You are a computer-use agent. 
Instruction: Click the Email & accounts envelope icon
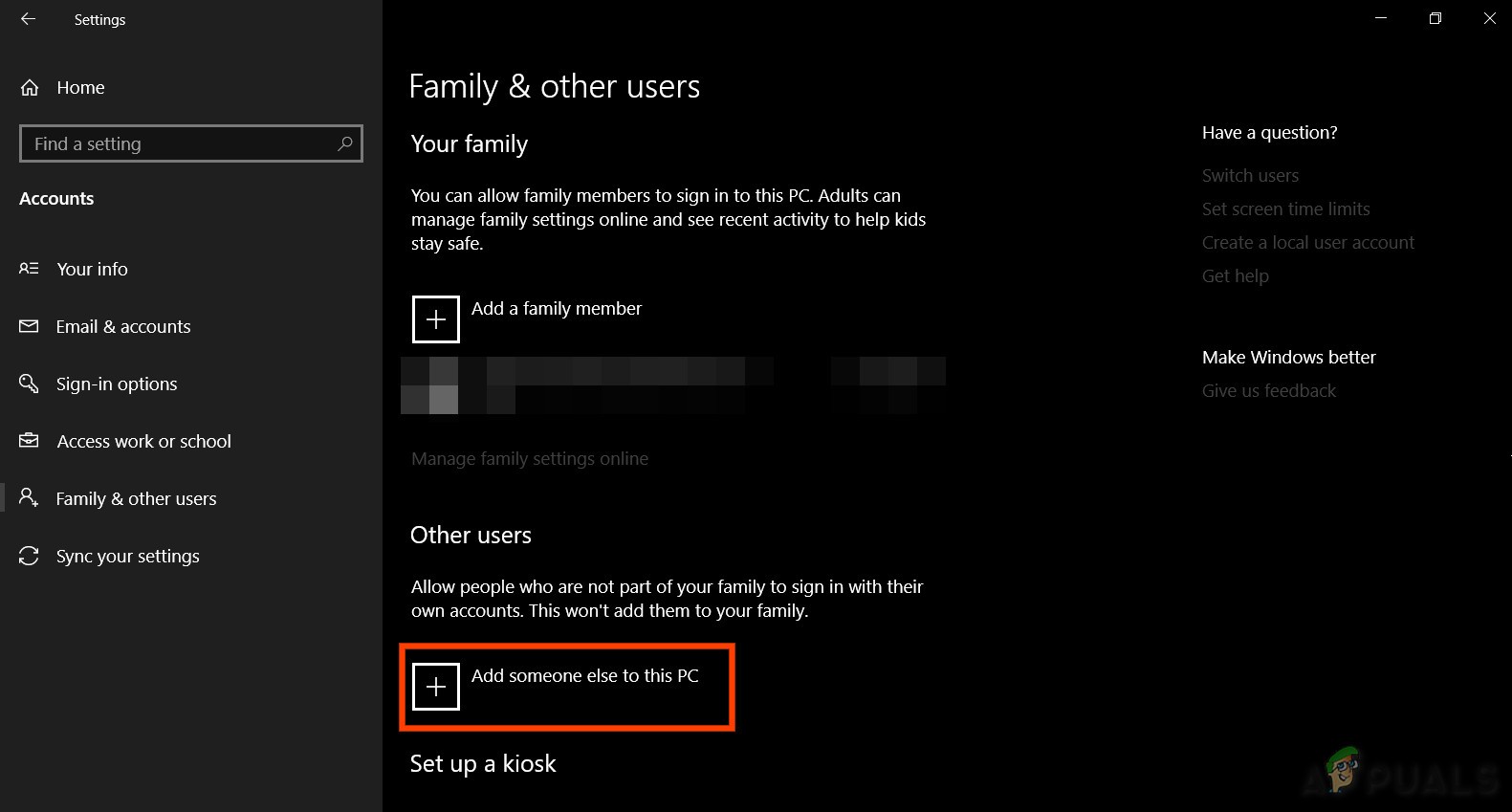[x=29, y=326]
